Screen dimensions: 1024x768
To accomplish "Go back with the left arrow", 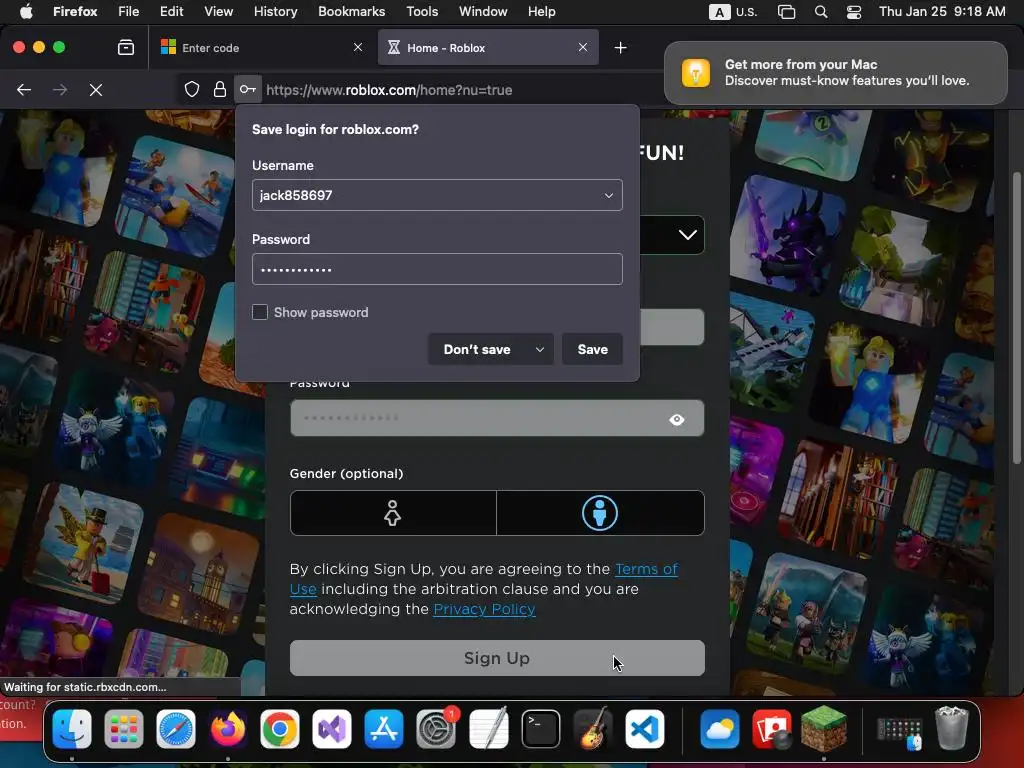I will (24, 89).
